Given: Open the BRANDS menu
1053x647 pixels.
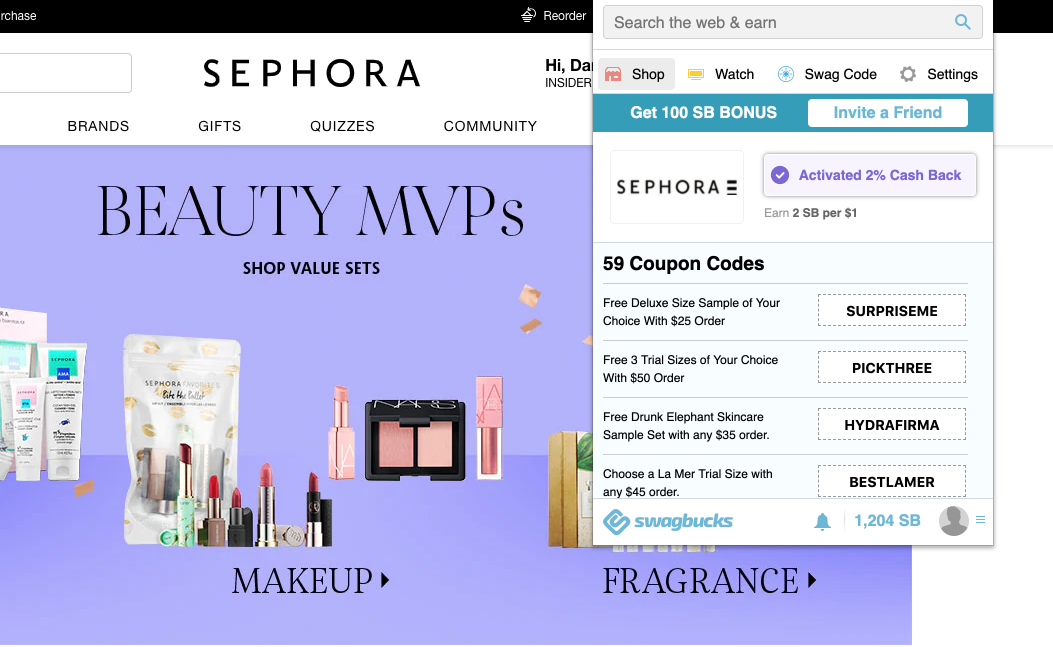Looking at the screenshot, I should [98, 126].
